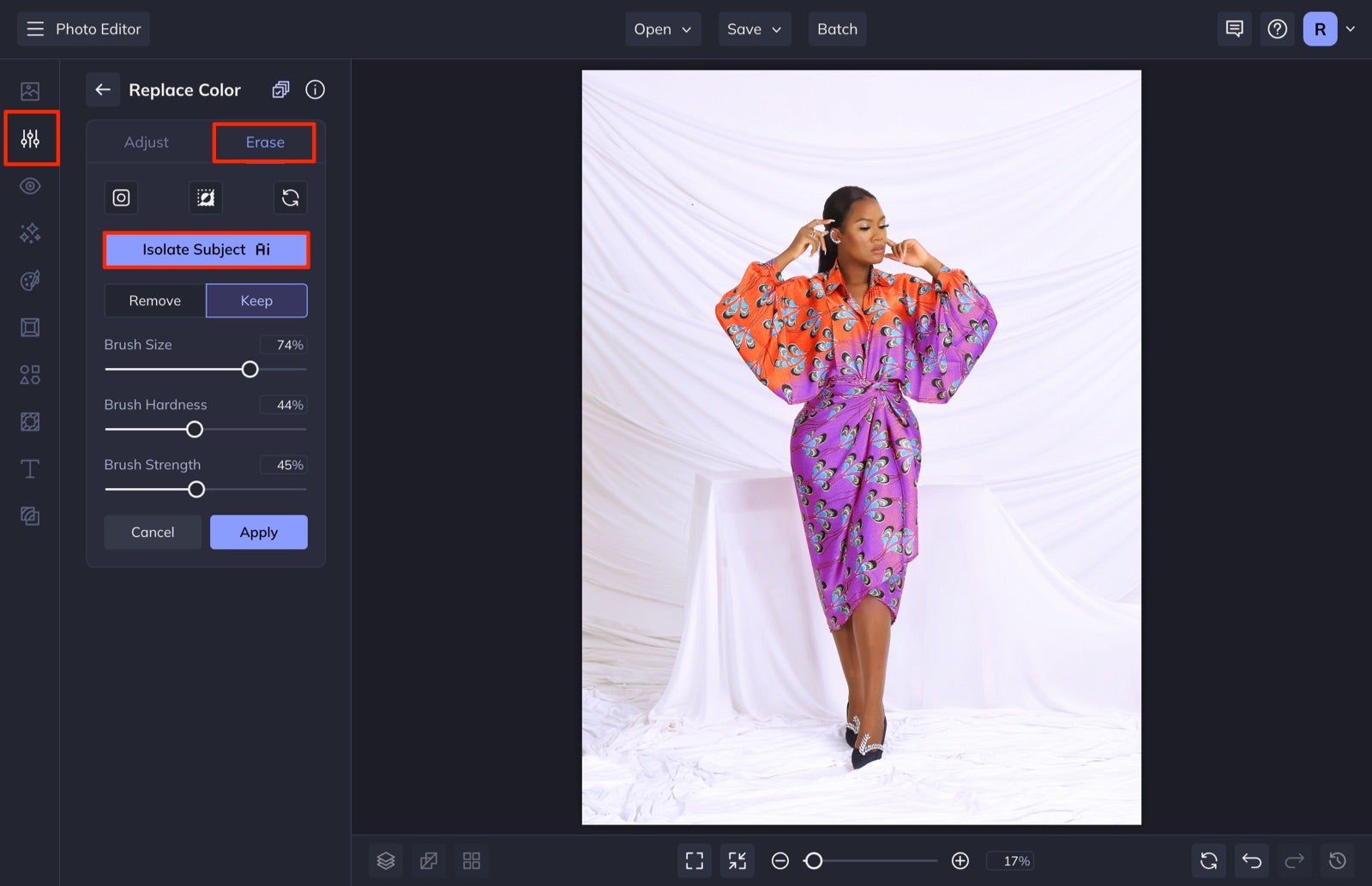Open the Save dropdown menu
The image size is (1372, 886).
tap(754, 28)
